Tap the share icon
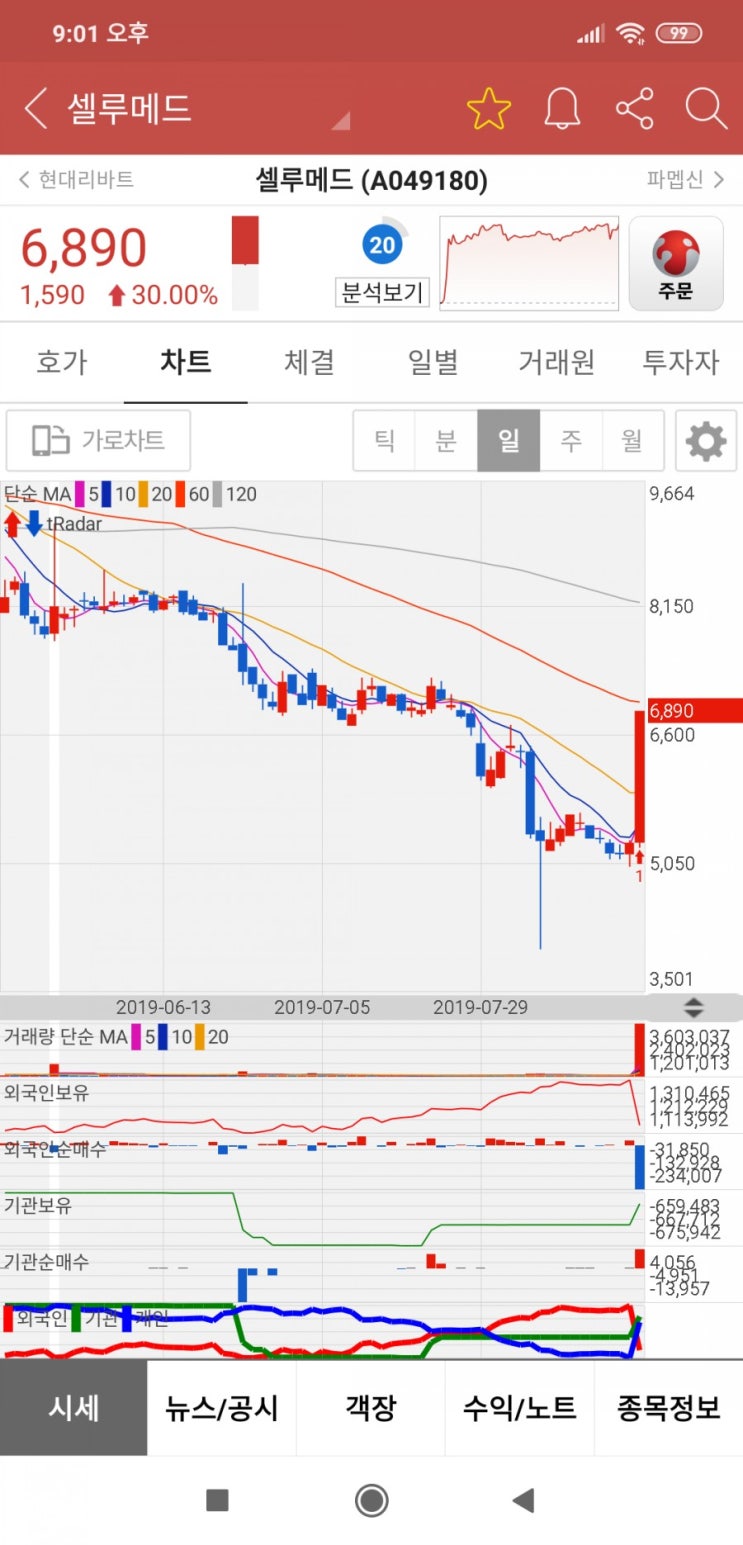The width and height of the screenshot is (743, 1545). (x=634, y=108)
